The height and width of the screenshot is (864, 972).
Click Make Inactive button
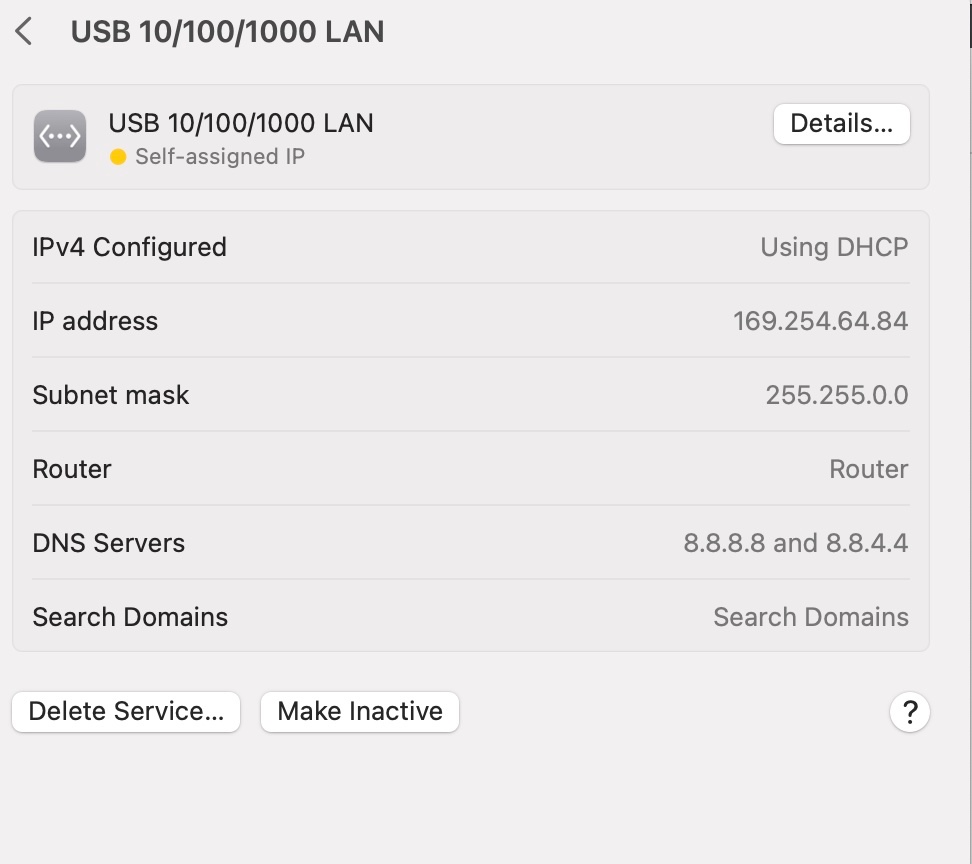pyautogui.click(x=360, y=712)
